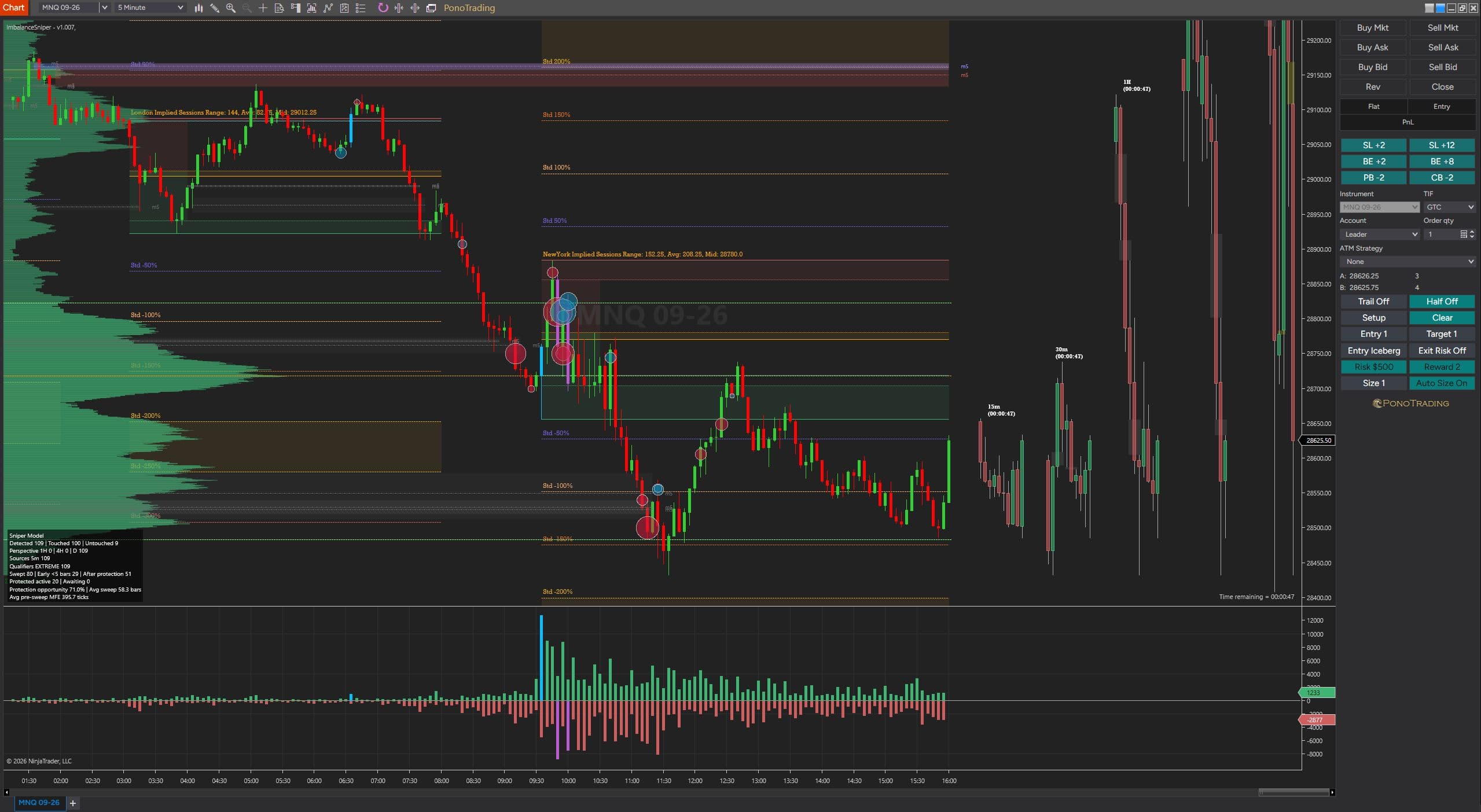Click the PB -2 button
This screenshot has height=812, width=1481.
tap(1373, 178)
